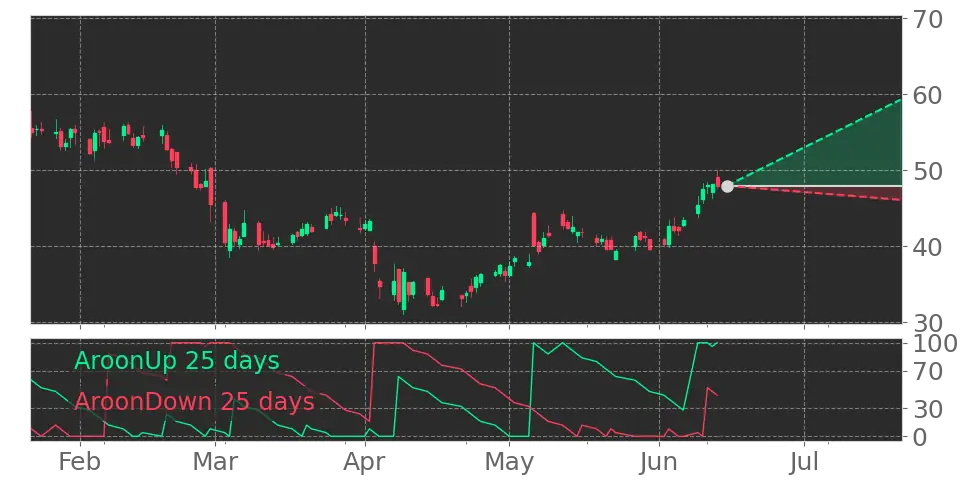The height and width of the screenshot is (486, 972).
Task: Click the price axis value 40
Action: pyautogui.click(x=927, y=247)
